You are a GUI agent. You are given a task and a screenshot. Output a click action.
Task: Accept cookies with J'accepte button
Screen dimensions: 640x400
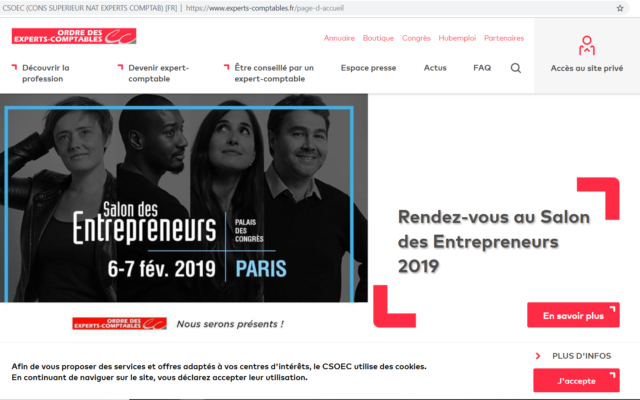point(576,380)
